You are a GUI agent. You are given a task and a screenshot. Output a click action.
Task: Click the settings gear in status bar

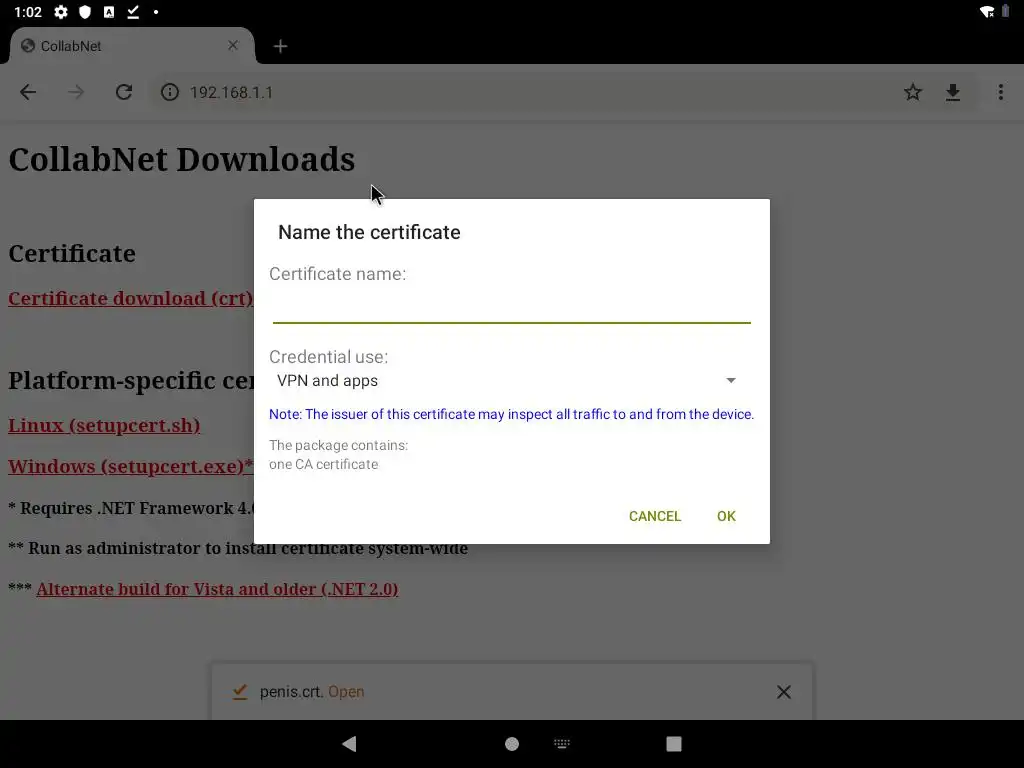61,12
